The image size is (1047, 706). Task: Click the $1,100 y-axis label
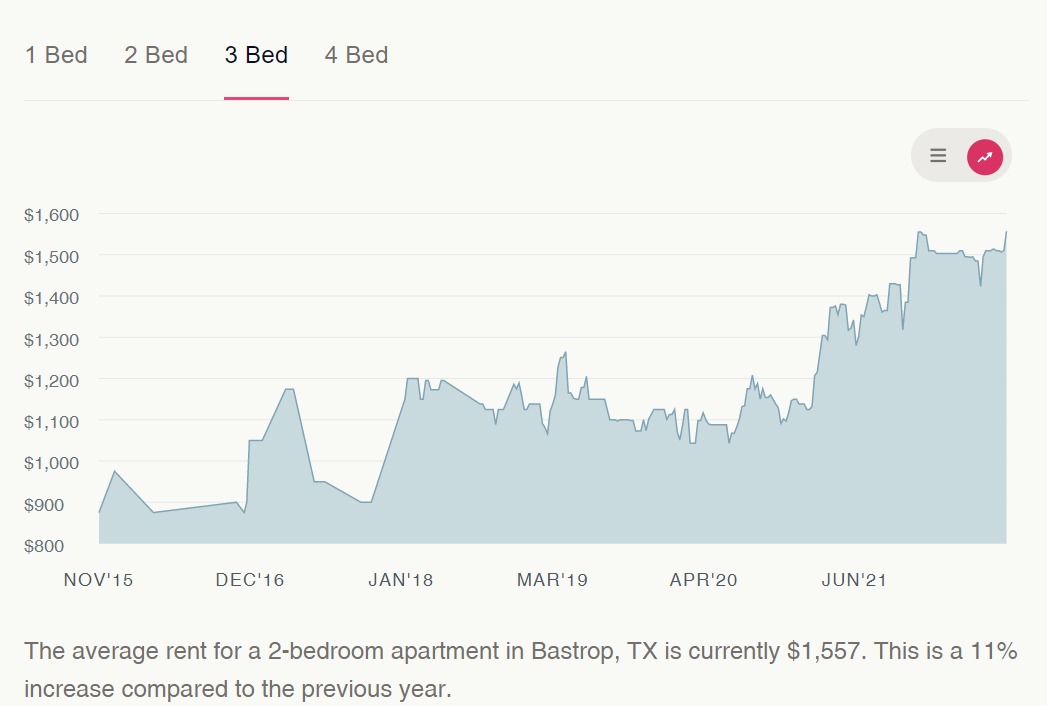tap(51, 422)
